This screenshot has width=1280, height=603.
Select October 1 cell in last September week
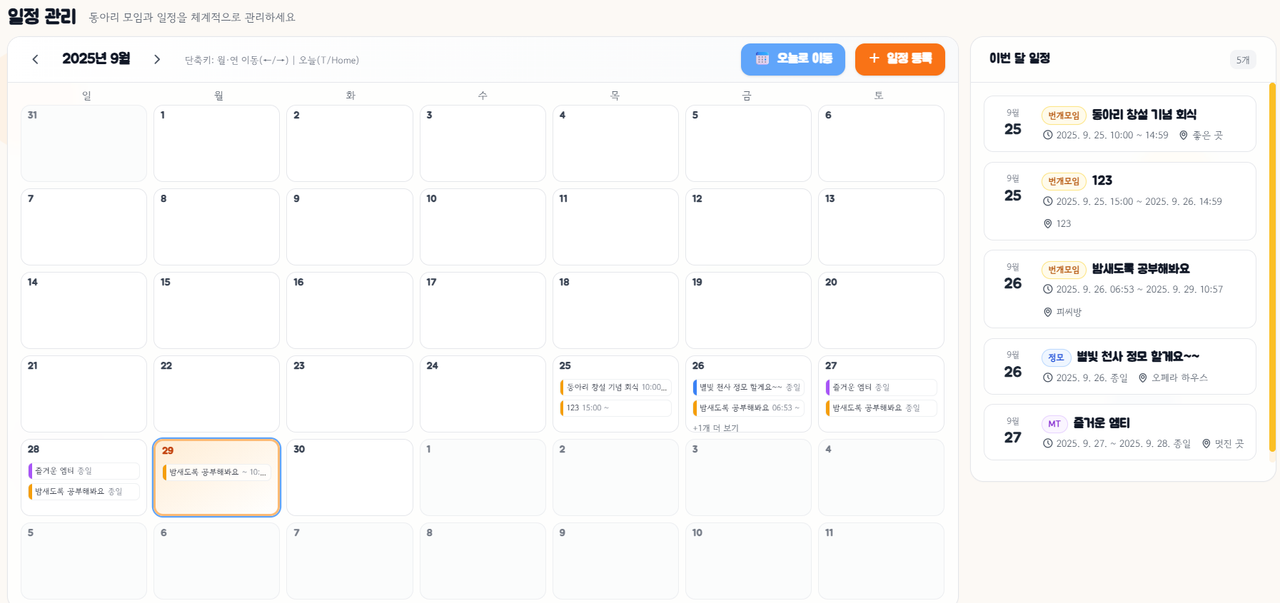[x=483, y=477]
